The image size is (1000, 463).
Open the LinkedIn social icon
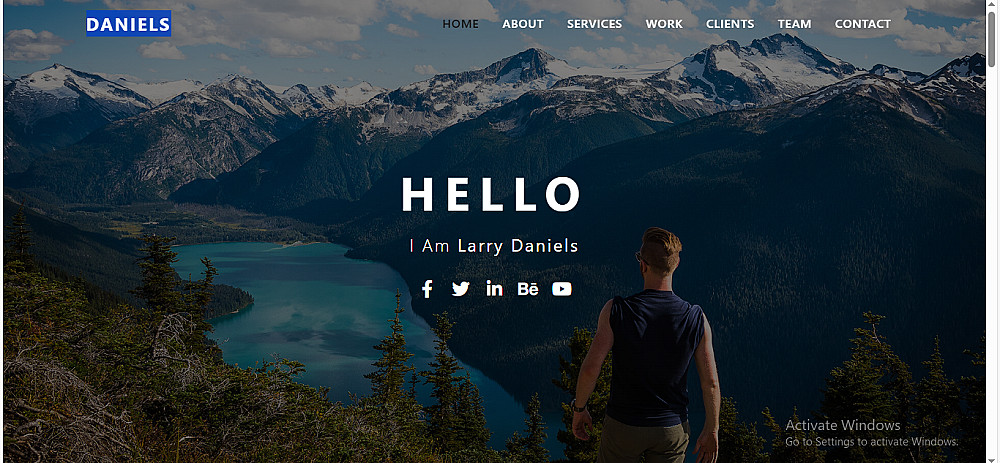pyautogui.click(x=494, y=289)
